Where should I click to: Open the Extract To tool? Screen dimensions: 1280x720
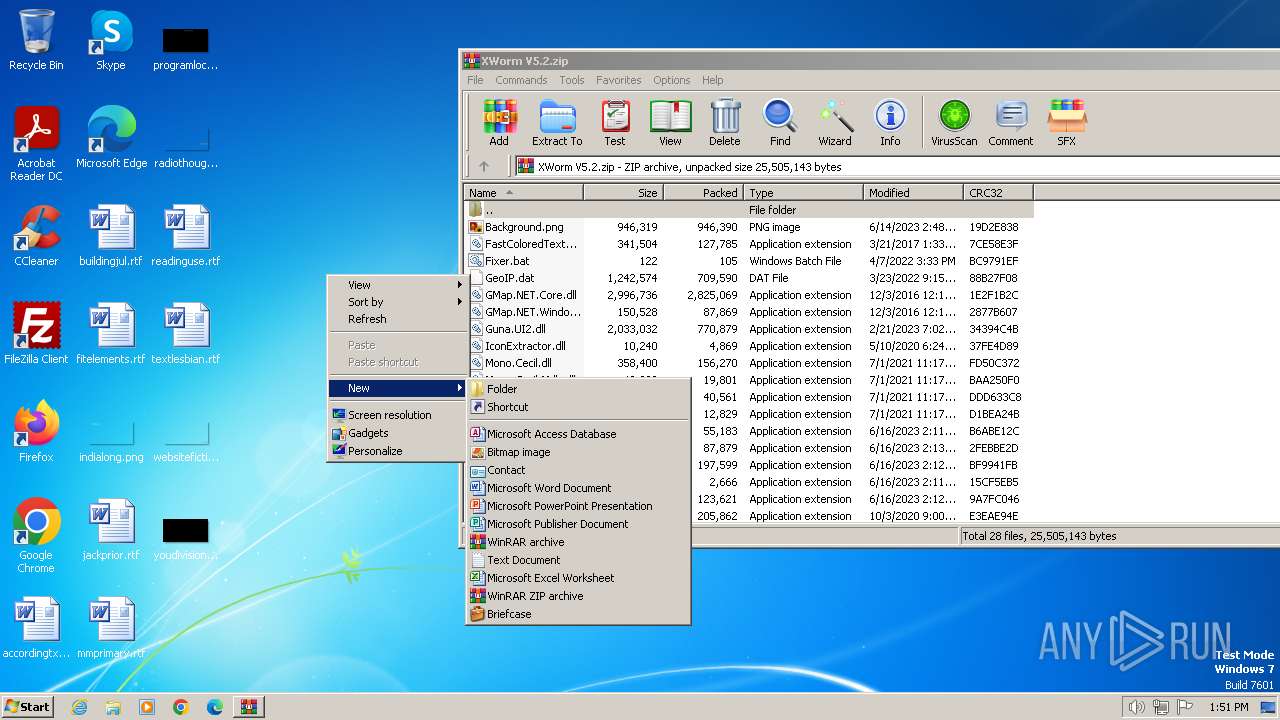click(557, 123)
